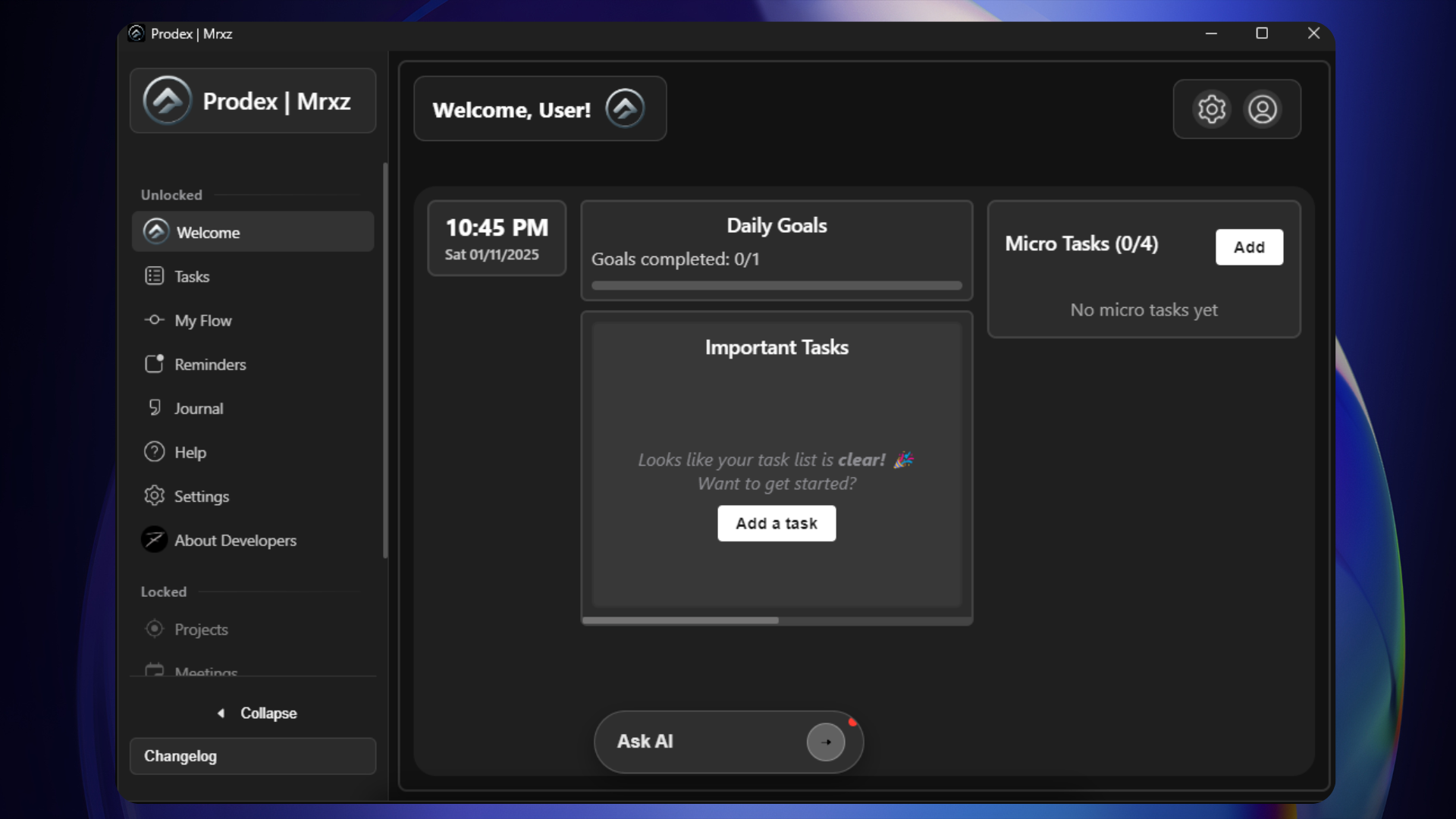Screen dimensions: 1456x819
Task: Select the About Developers entry
Action: [x=236, y=540]
